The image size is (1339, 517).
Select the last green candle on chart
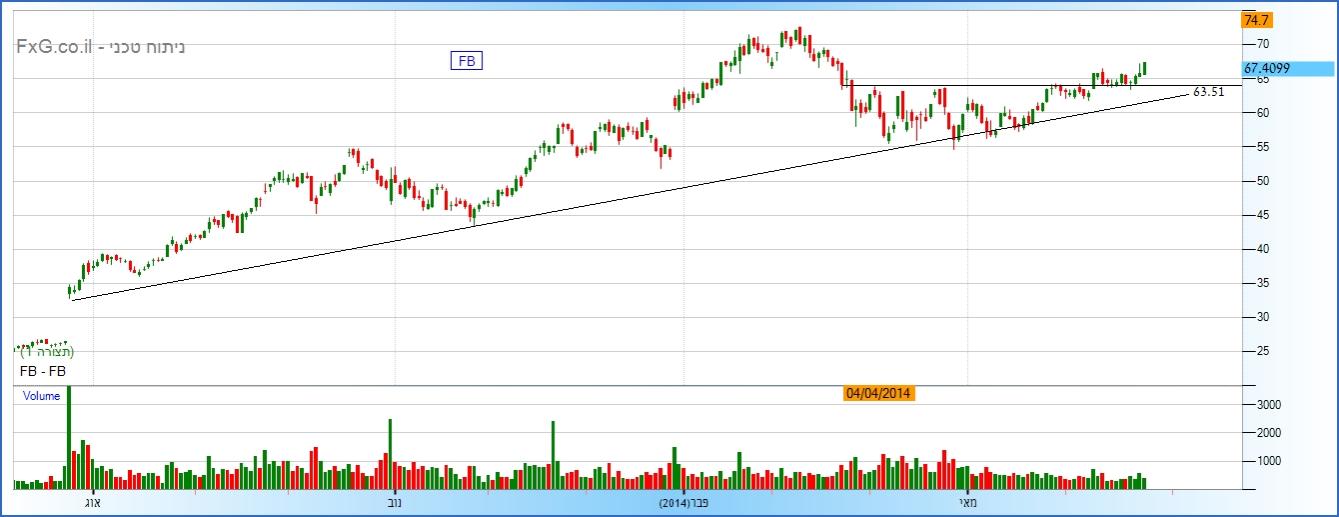coord(1144,68)
